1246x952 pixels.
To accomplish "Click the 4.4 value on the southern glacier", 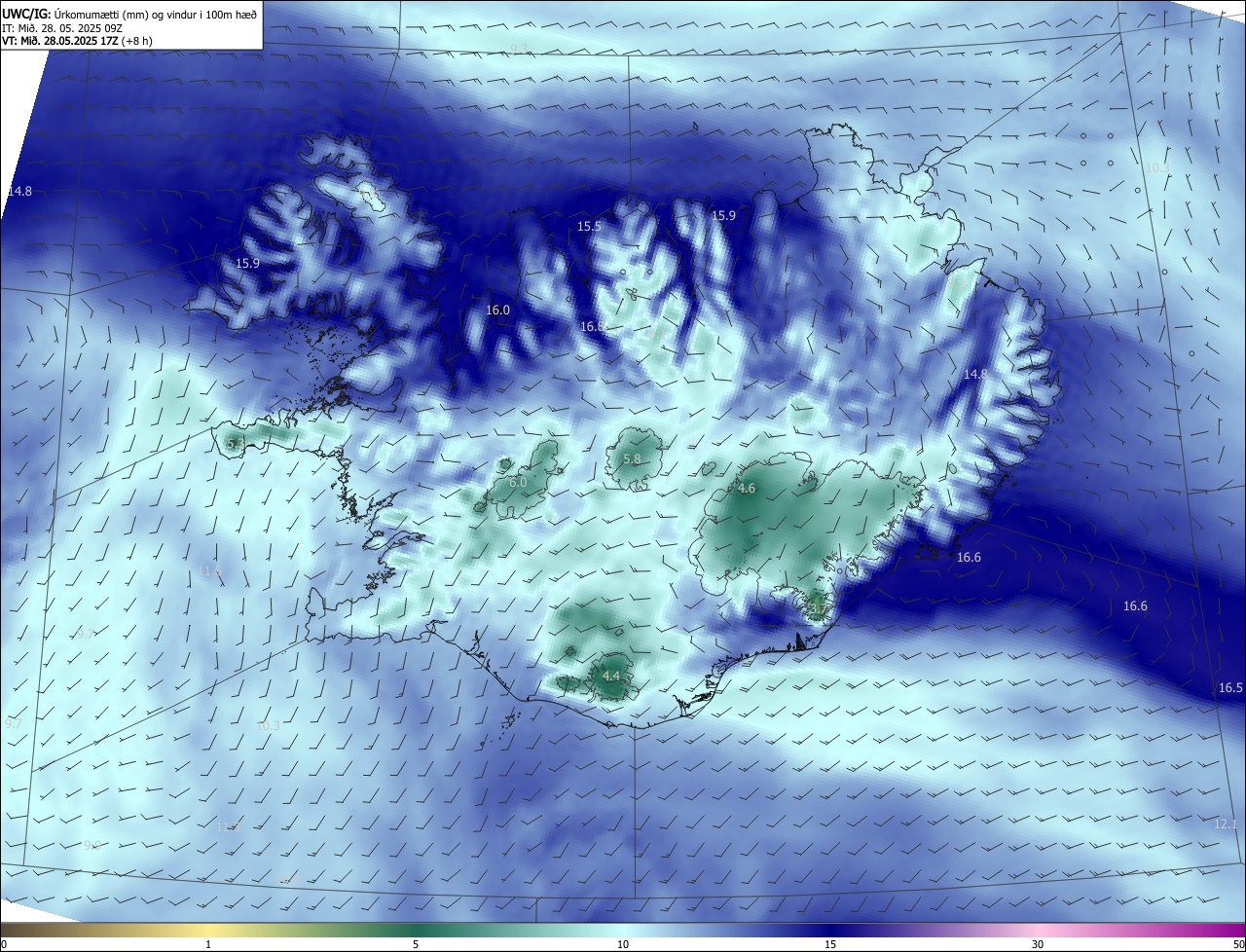I will pos(611,675).
